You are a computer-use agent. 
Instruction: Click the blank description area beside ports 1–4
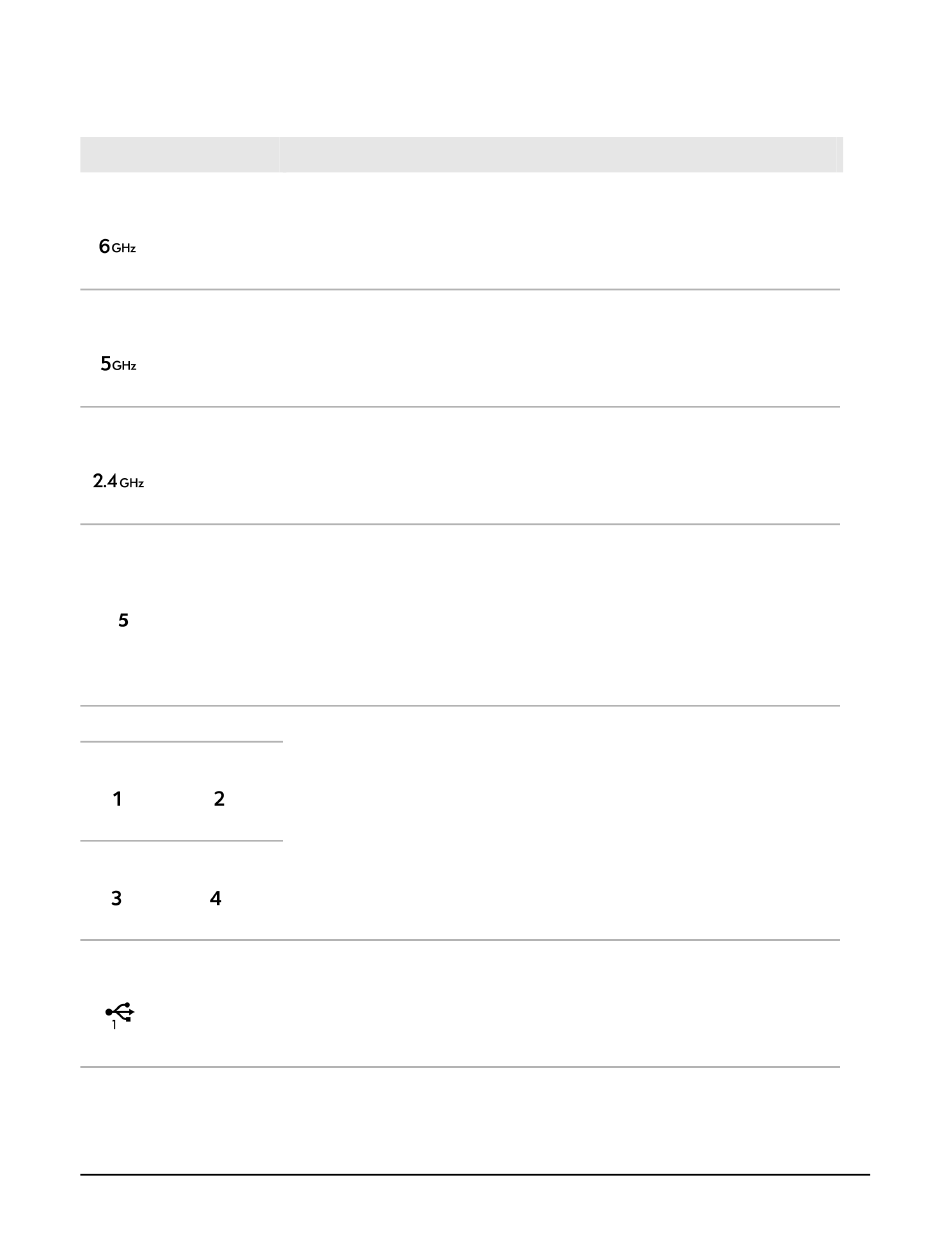click(560, 823)
